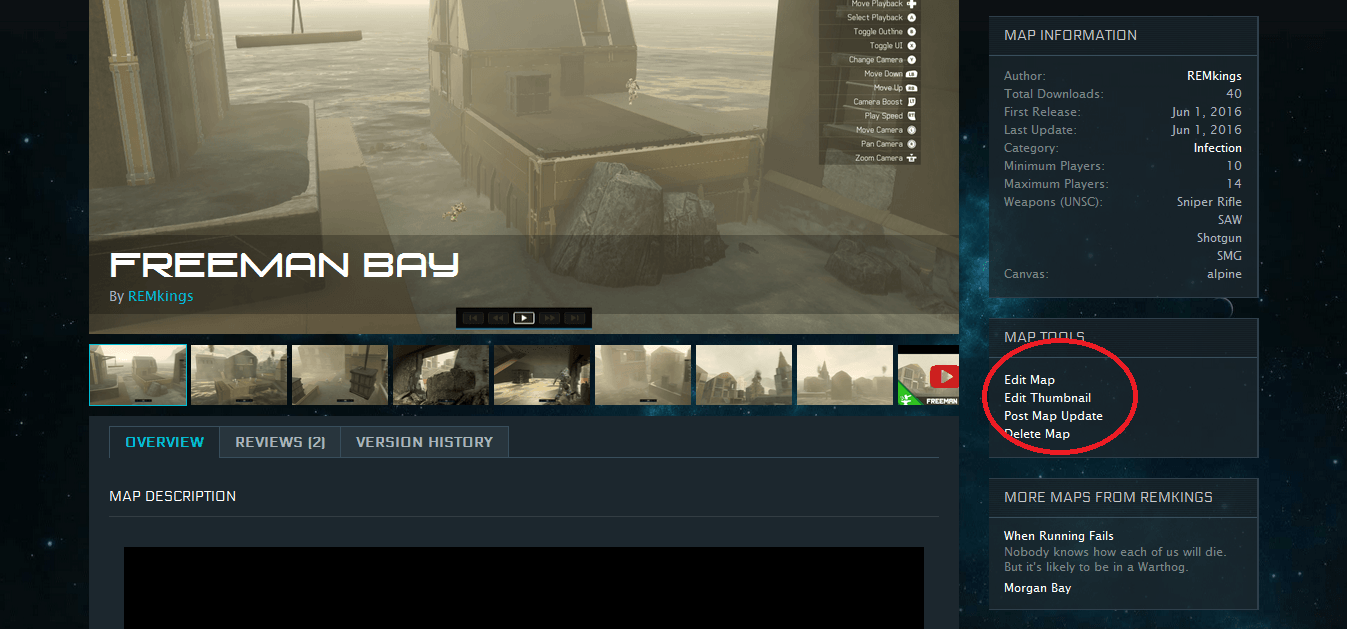Click the Edit Thumbnail link
This screenshot has width=1347, height=629.
coord(1047,398)
